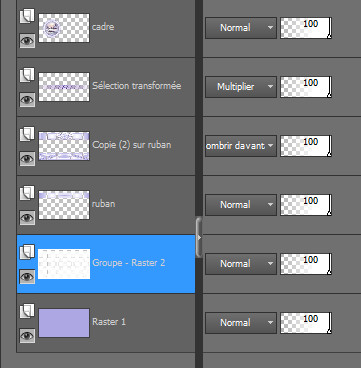The image size is (361, 368).
Task: Select the Copie (2) sur ruban layer
Action: (106, 146)
